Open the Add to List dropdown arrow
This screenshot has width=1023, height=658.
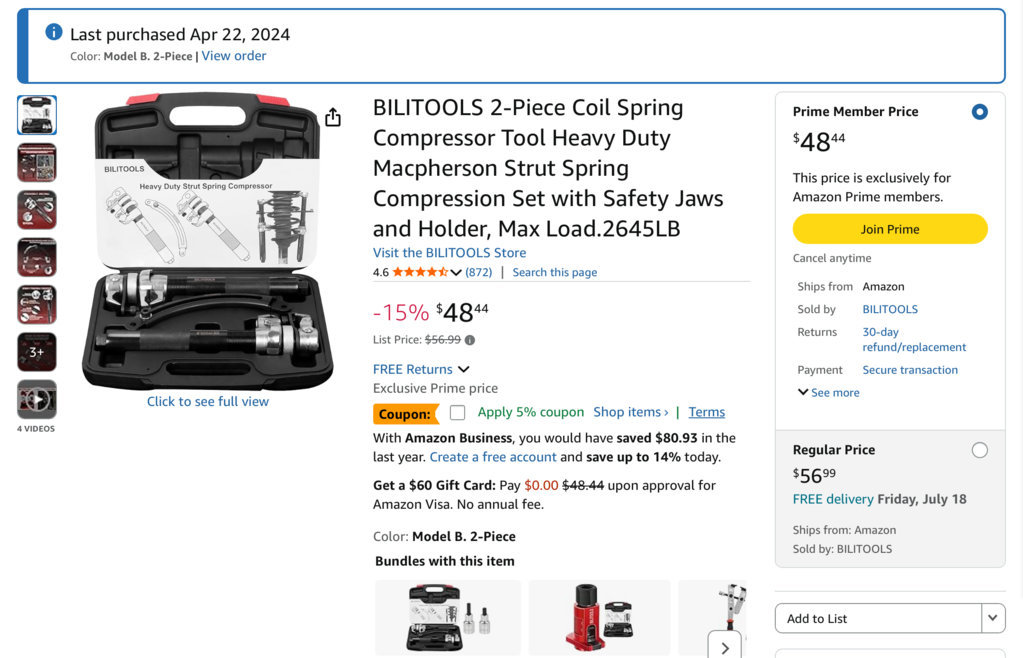(992, 618)
